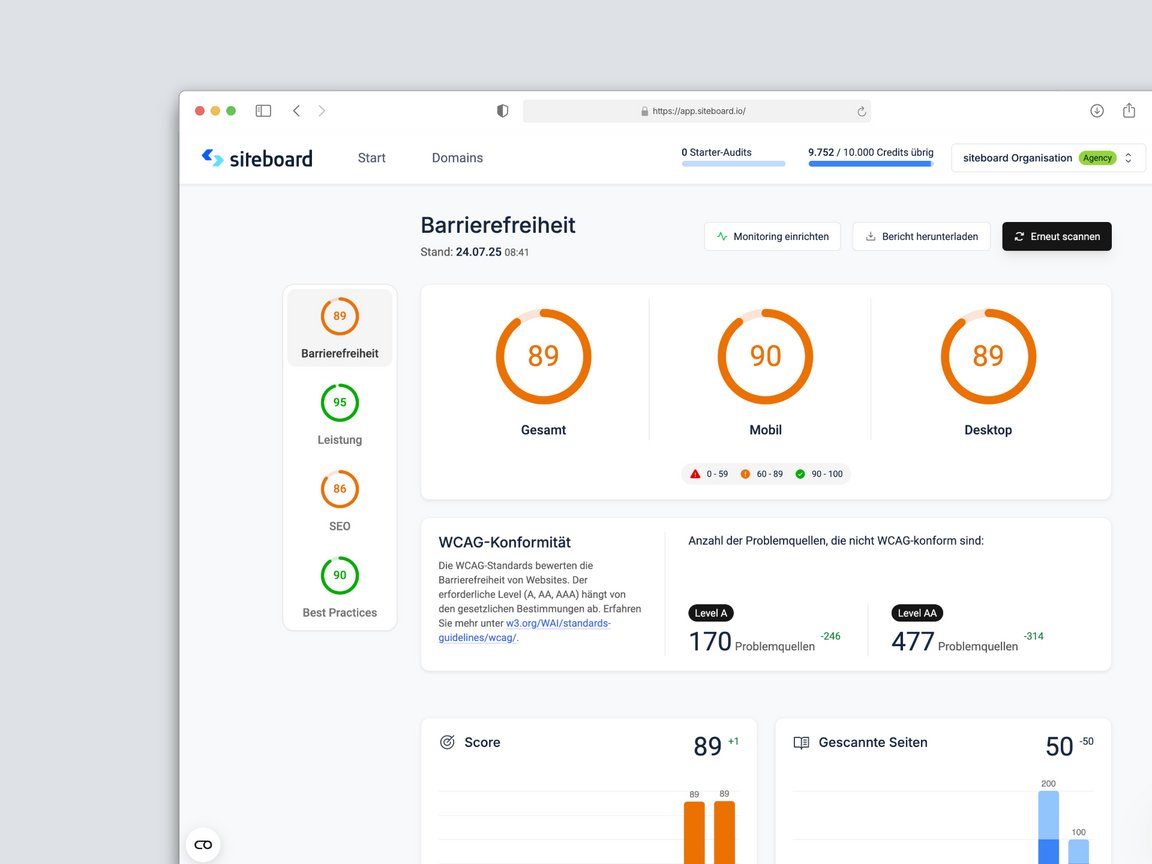Switch to the Domains tab
The width and height of the screenshot is (1152, 864).
(457, 158)
